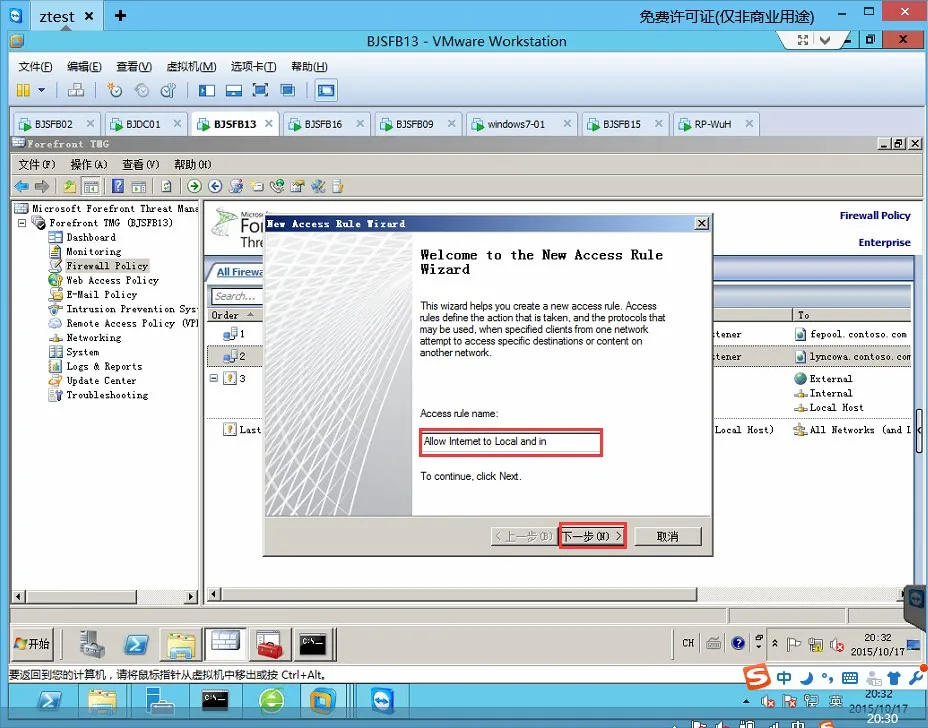Select Networking in the TMG tree
928x728 pixels.
(x=94, y=338)
